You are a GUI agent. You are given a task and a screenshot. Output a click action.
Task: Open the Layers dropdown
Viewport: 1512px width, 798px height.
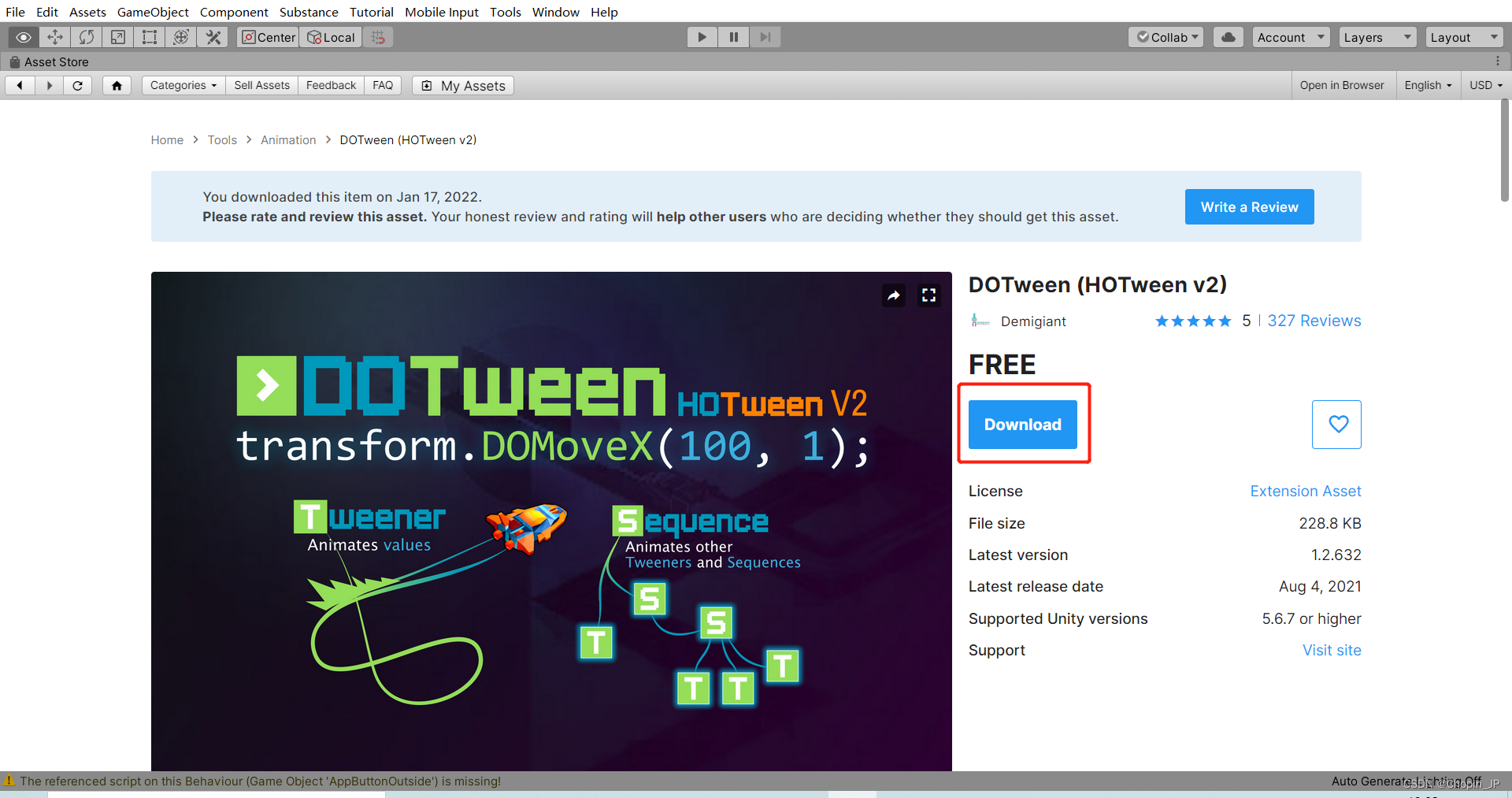tap(1378, 37)
